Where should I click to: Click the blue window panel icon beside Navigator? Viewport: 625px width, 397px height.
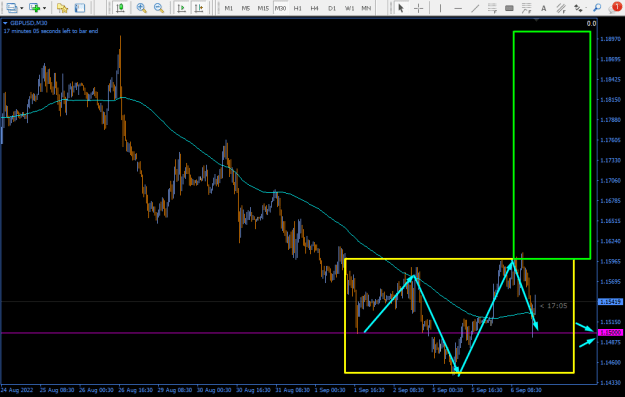(x=80, y=8)
